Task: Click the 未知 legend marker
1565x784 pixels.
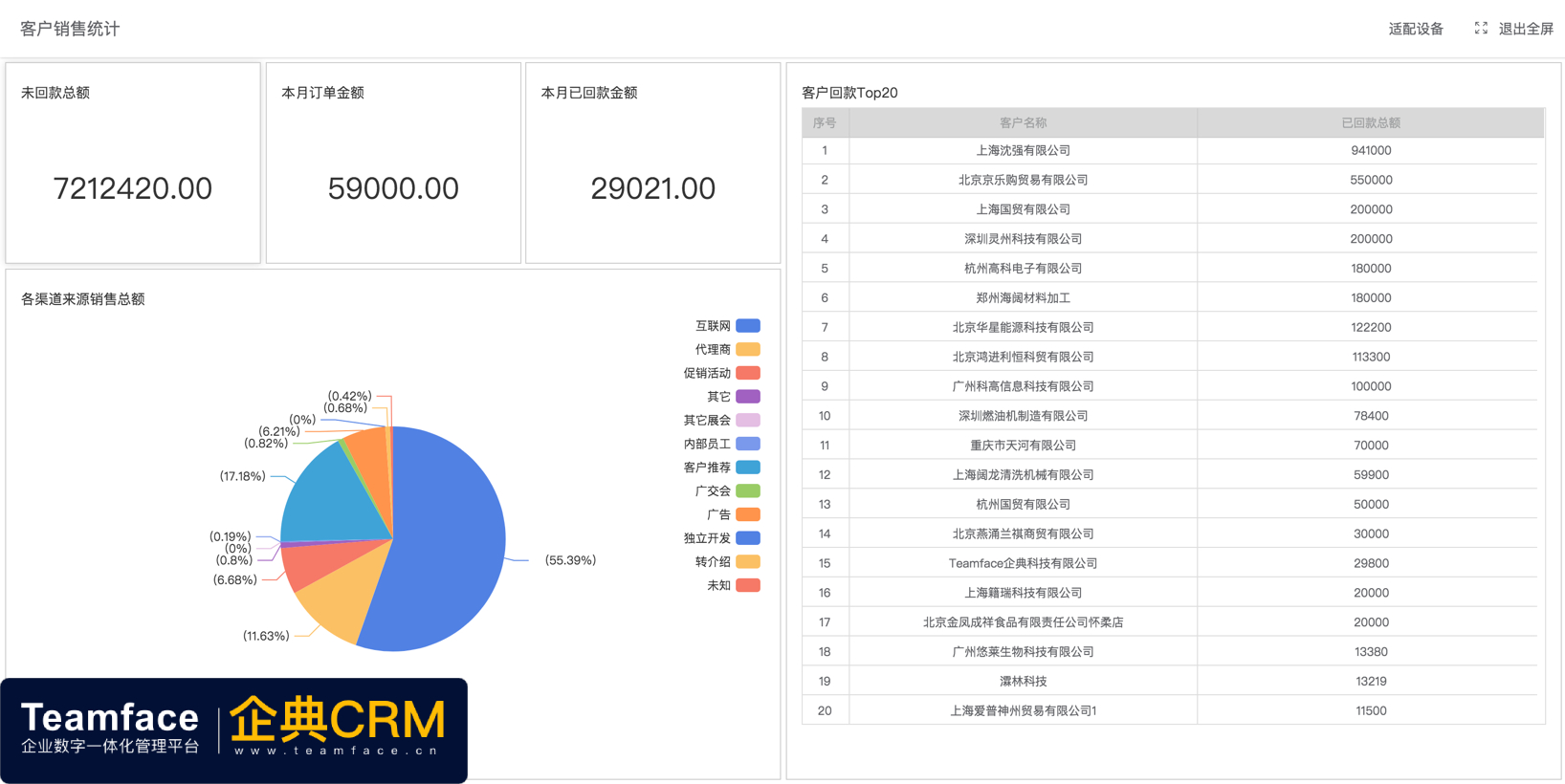Action: point(747,585)
